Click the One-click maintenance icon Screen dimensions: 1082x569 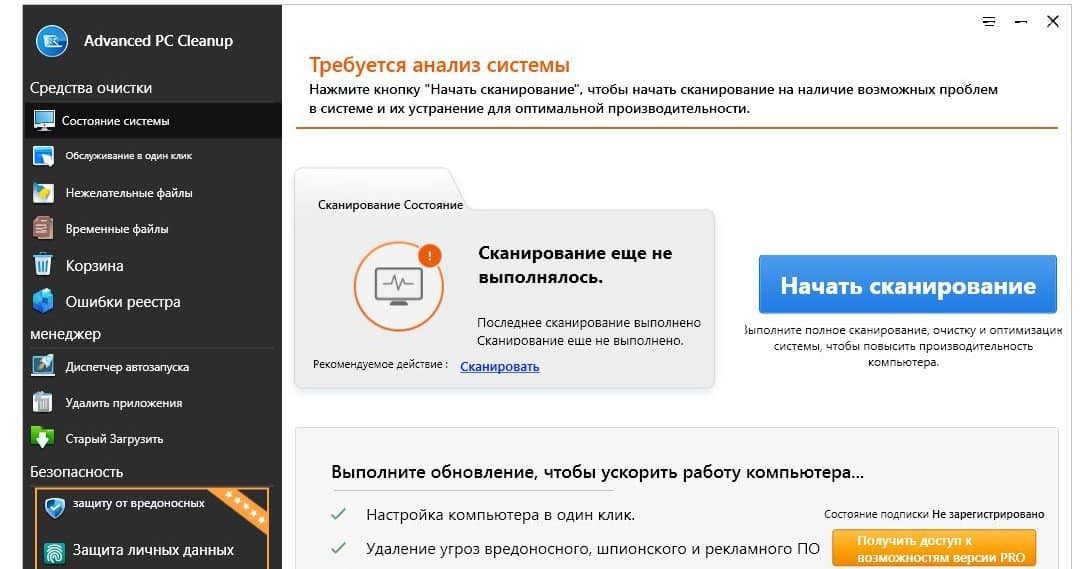pos(44,156)
